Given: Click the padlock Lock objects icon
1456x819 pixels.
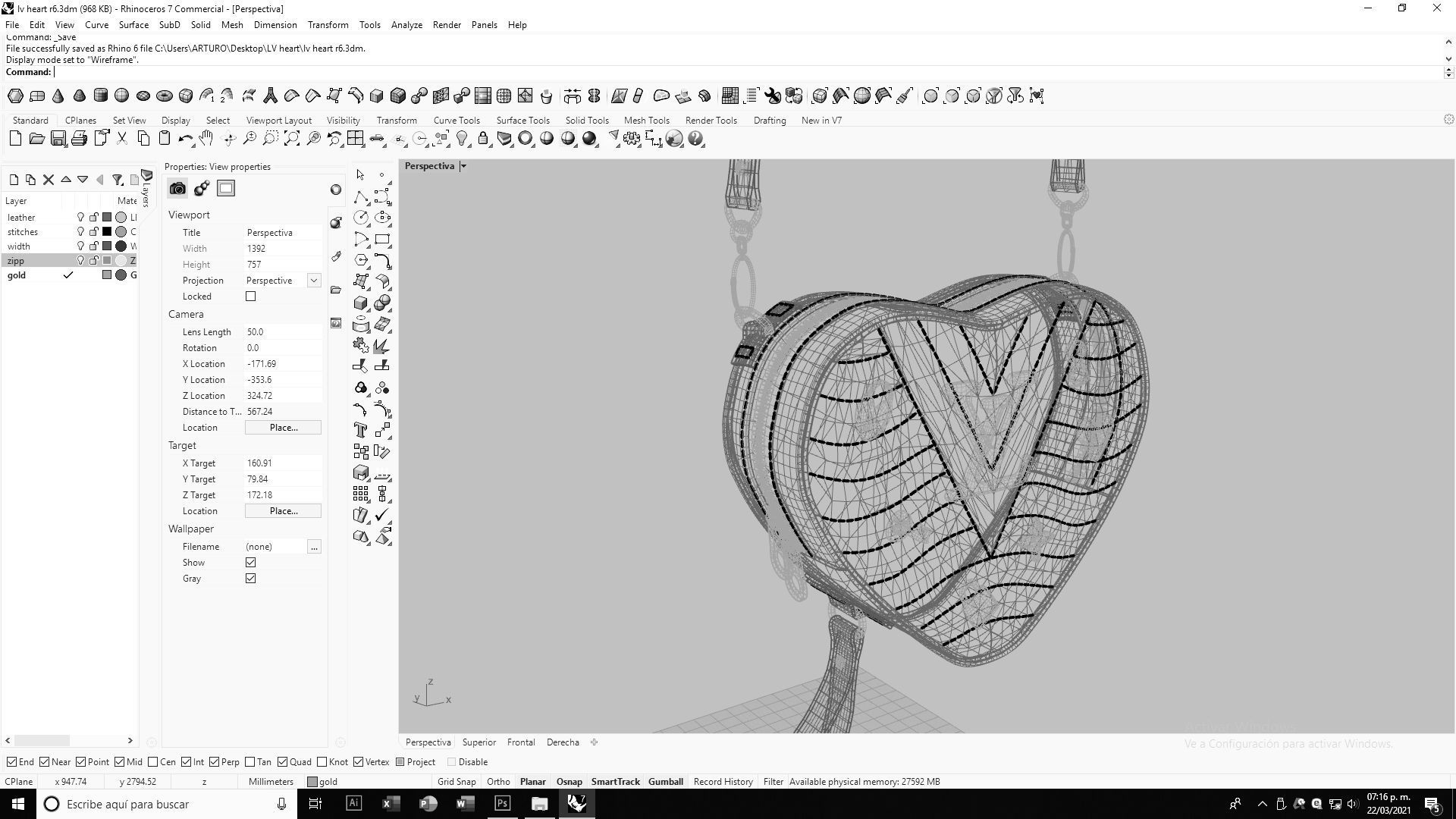Looking at the screenshot, I should [x=483, y=139].
